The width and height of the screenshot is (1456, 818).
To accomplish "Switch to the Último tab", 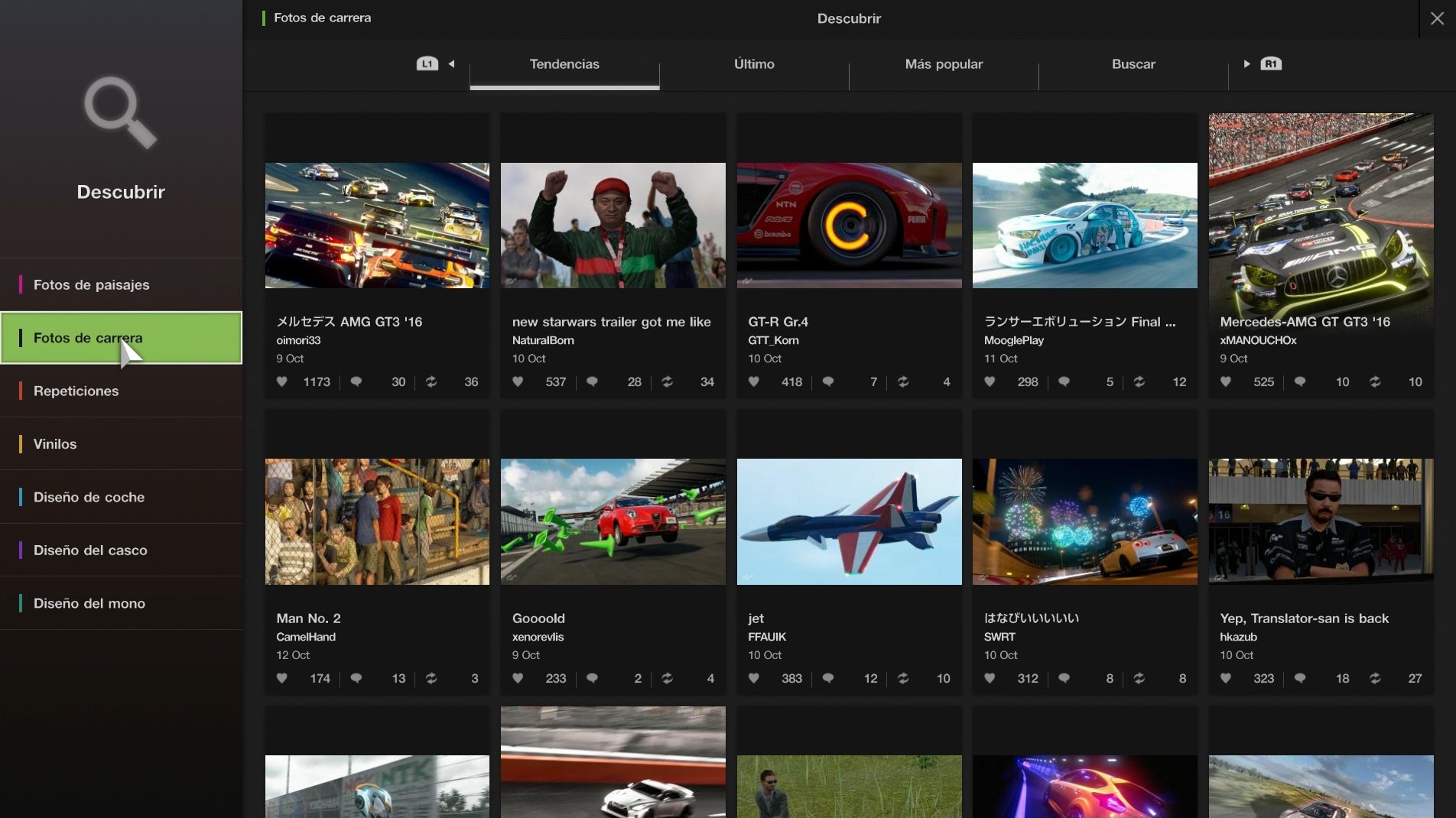I will click(754, 64).
